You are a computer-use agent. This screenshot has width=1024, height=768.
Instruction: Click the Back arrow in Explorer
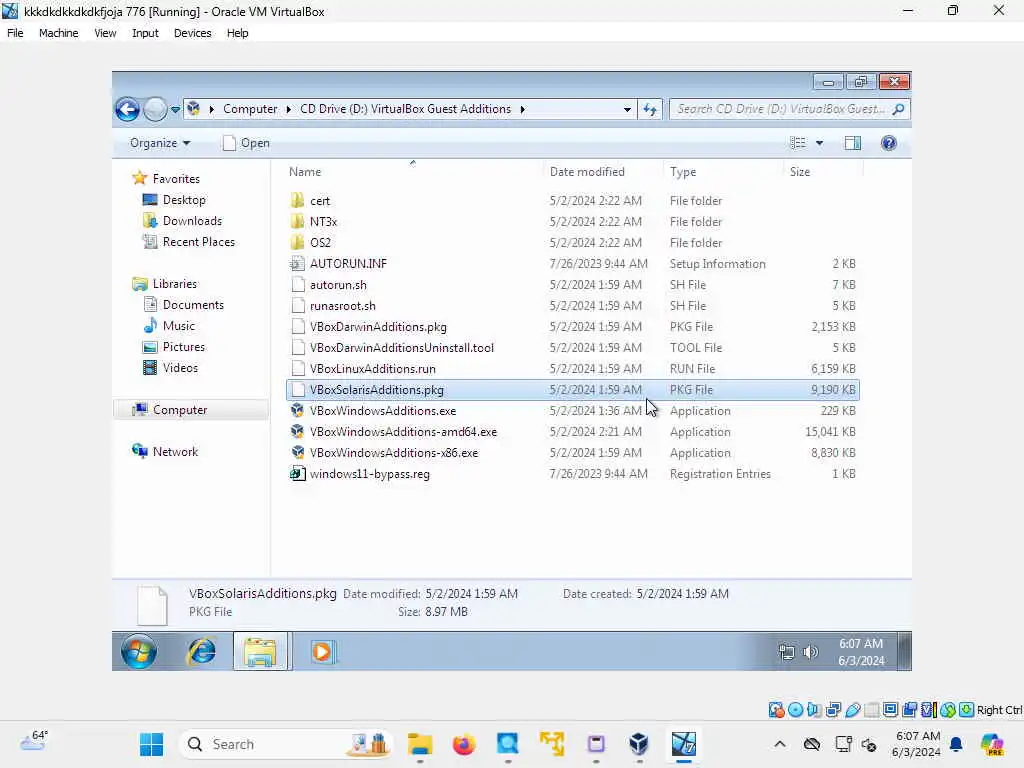pyautogui.click(x=127, y=109)
